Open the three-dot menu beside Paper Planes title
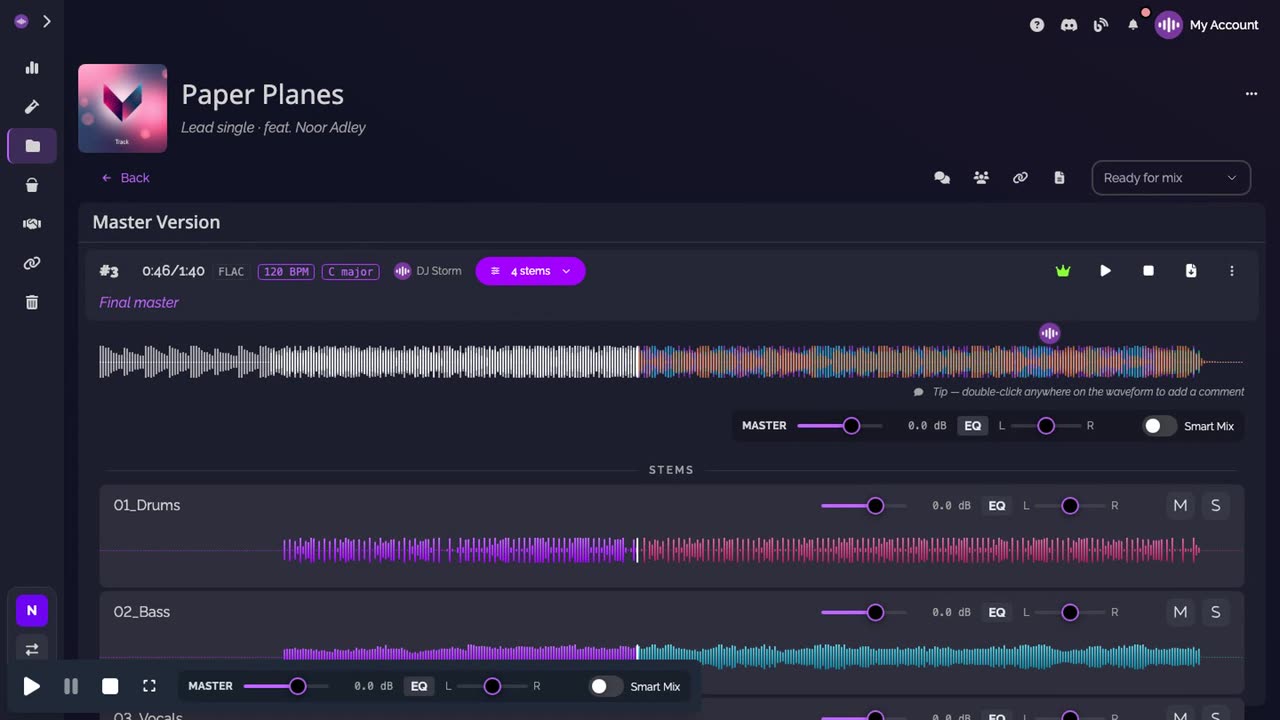Screen dimensions: 1280x720 point(1251,94)
